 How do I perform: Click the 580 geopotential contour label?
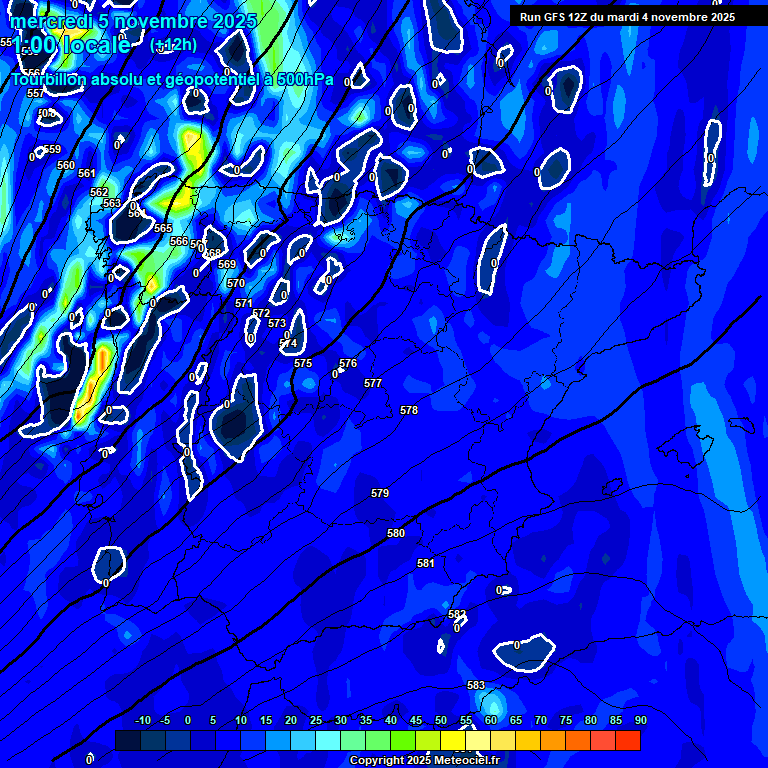pos(396,533)
